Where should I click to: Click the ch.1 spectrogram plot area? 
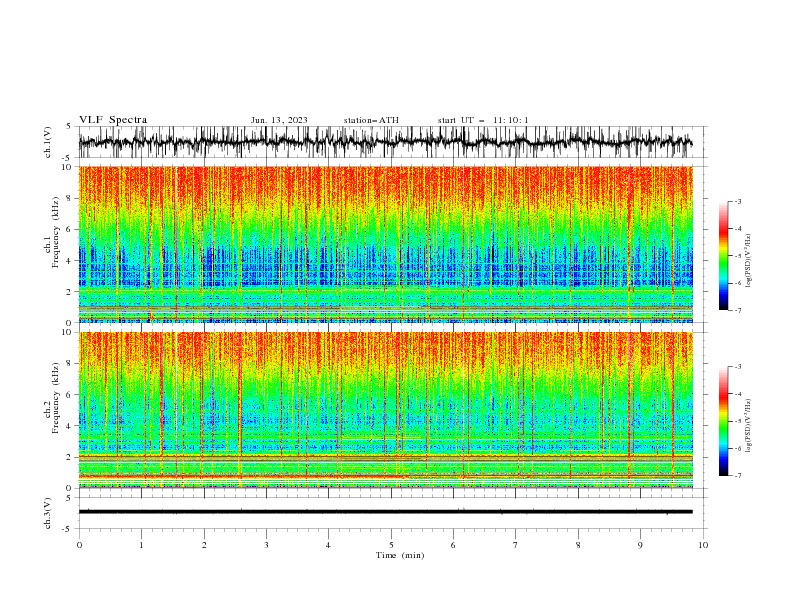(x=386, y=244)
